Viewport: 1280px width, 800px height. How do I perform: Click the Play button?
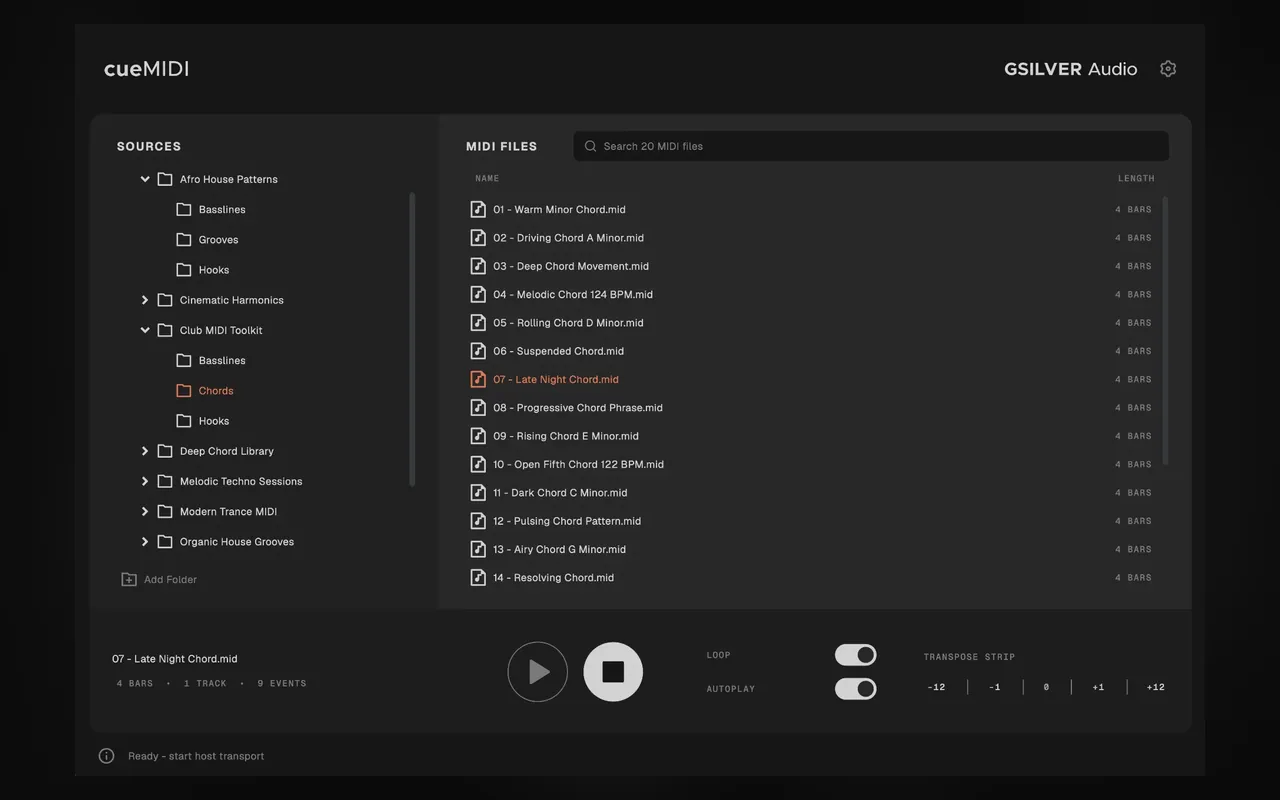click(x=538, y=672)
